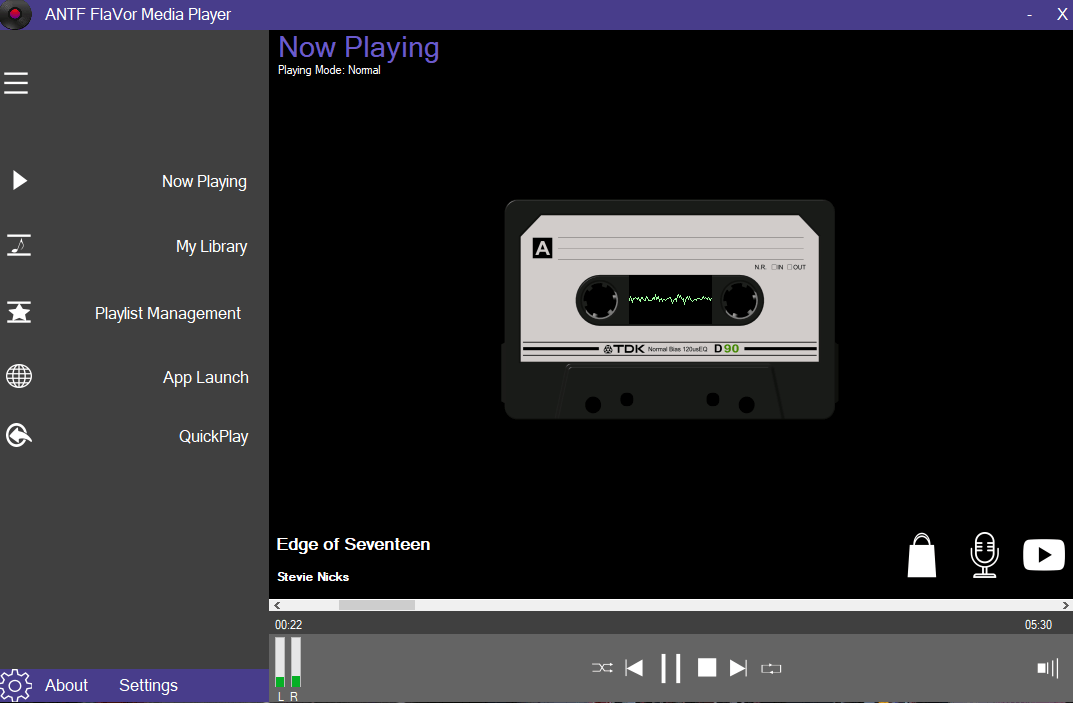Open the App Launch menu item
The height and width of the screenshot is (703, 1073).
(205, 378)
